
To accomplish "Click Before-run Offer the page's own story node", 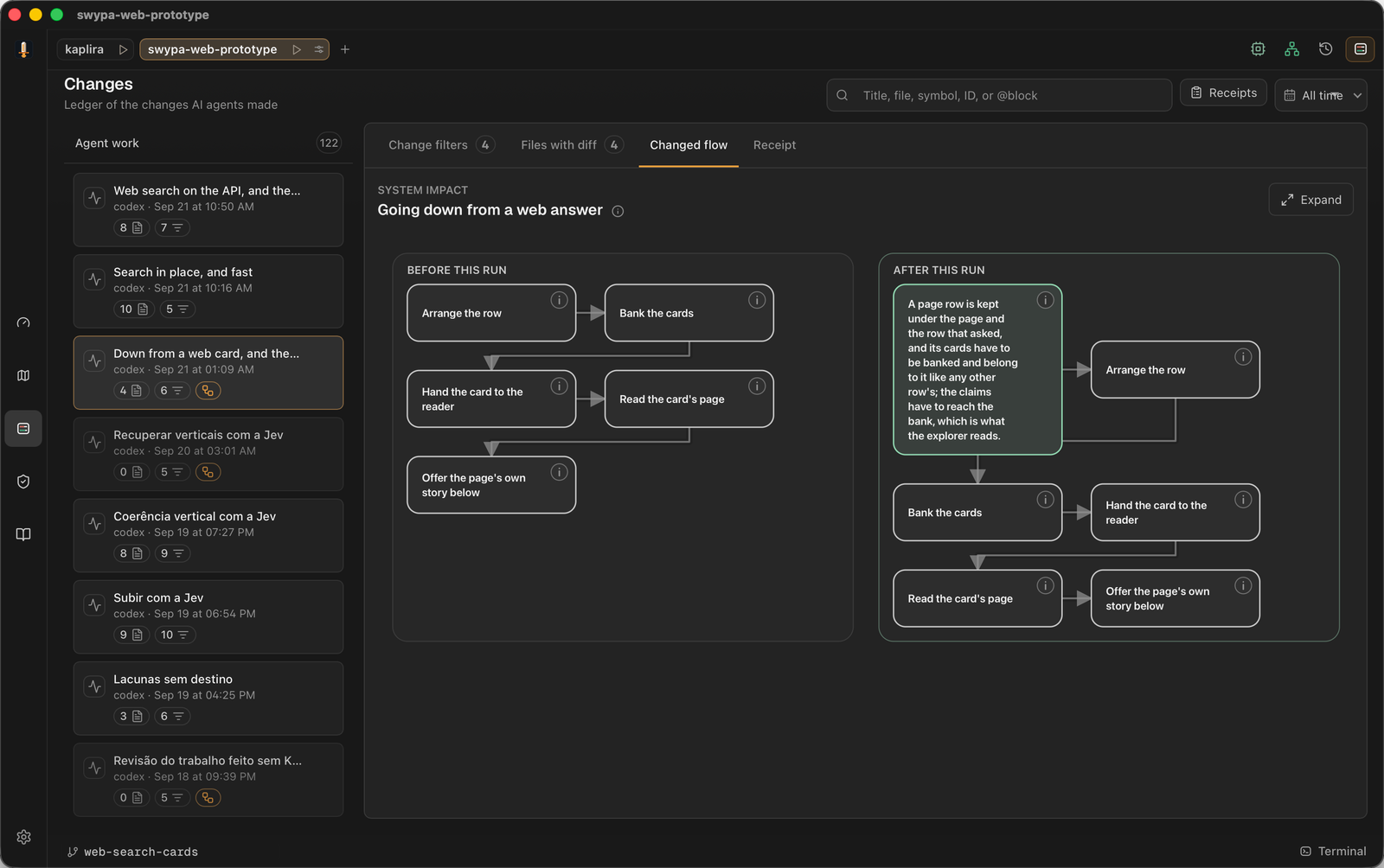I will click(491, 485).
